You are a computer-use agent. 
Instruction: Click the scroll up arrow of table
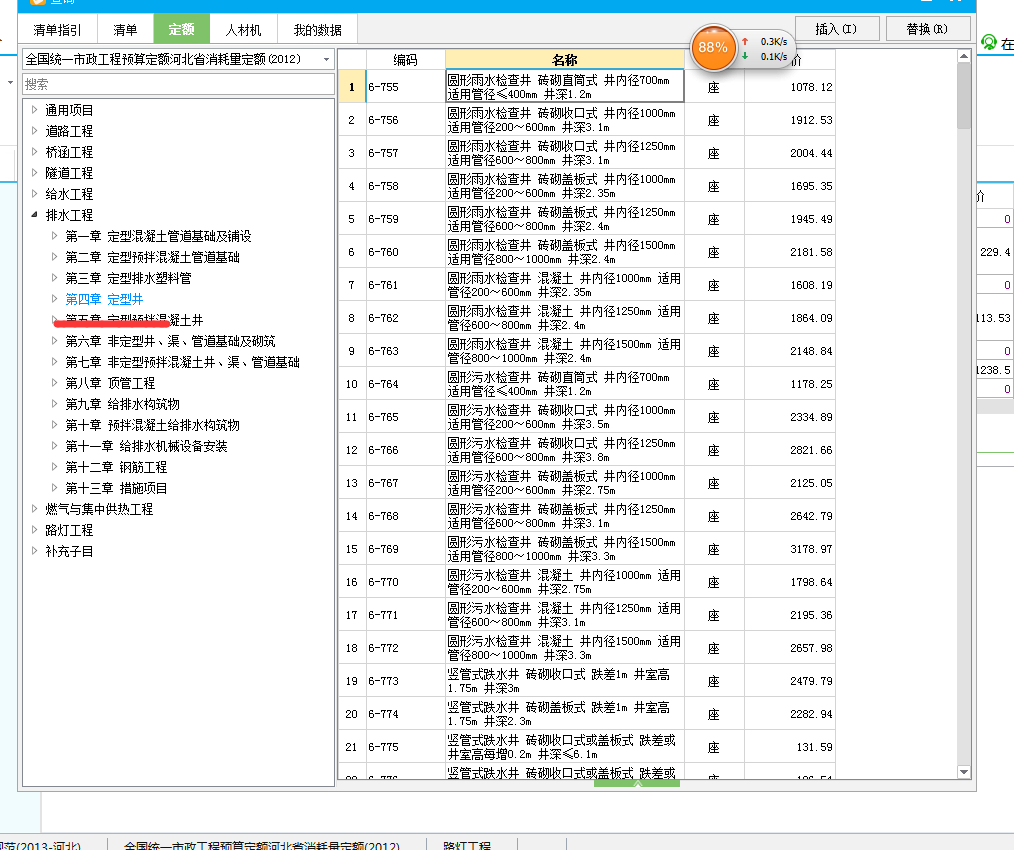coord(964,56)
